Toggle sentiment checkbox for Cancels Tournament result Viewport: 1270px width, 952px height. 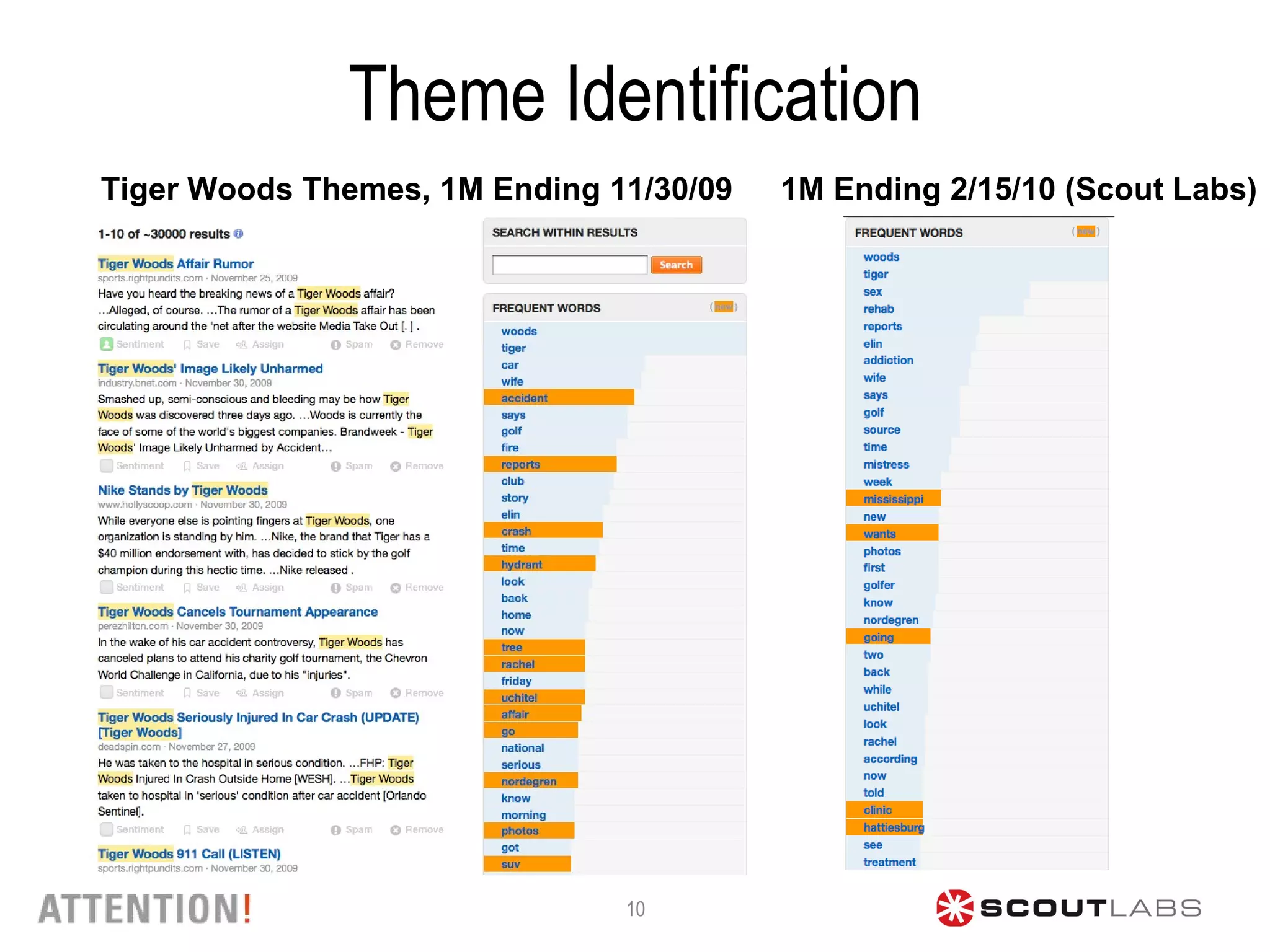[x=107, y=692]
